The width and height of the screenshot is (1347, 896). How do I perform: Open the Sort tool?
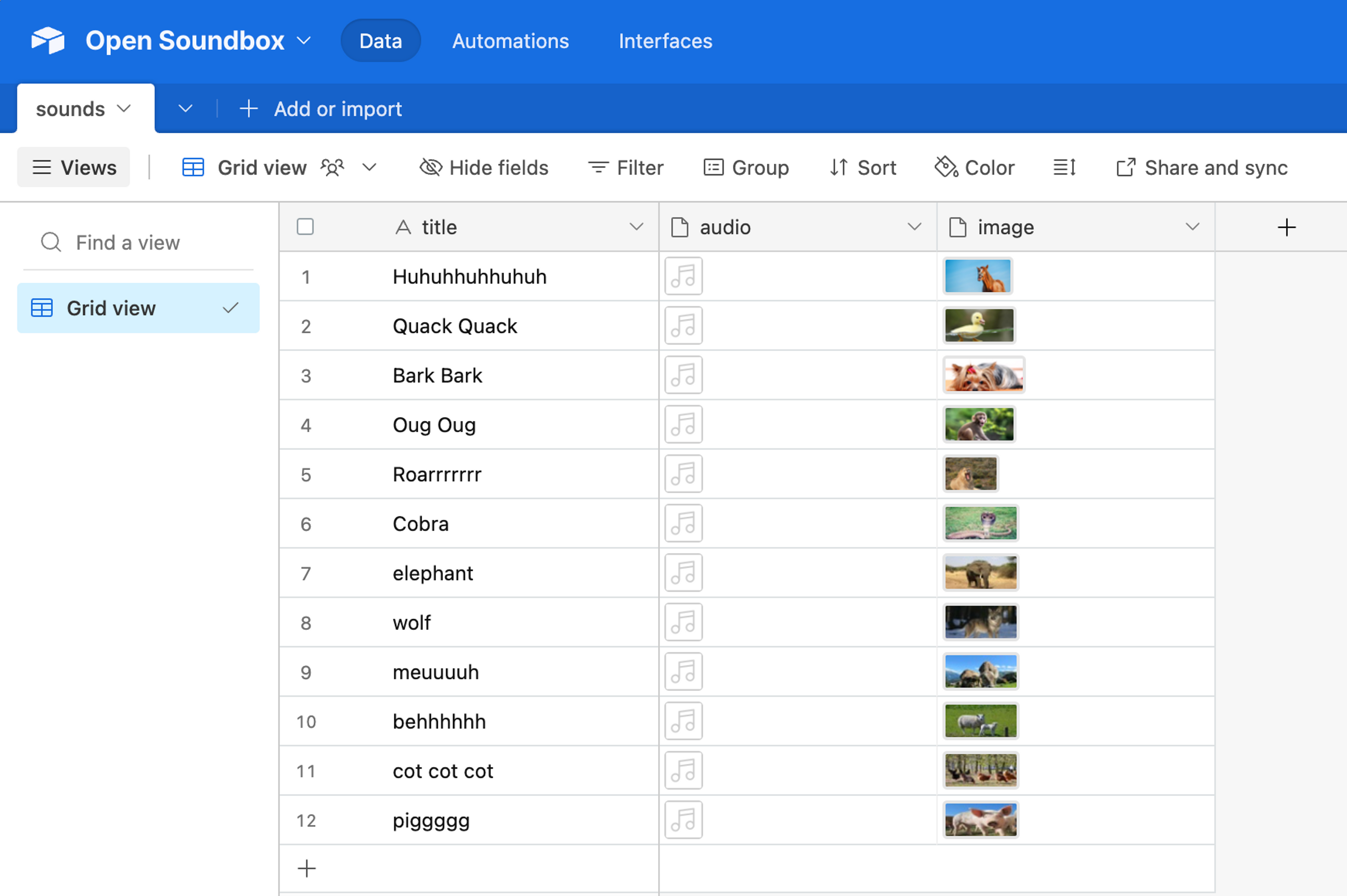coord(863,167)
